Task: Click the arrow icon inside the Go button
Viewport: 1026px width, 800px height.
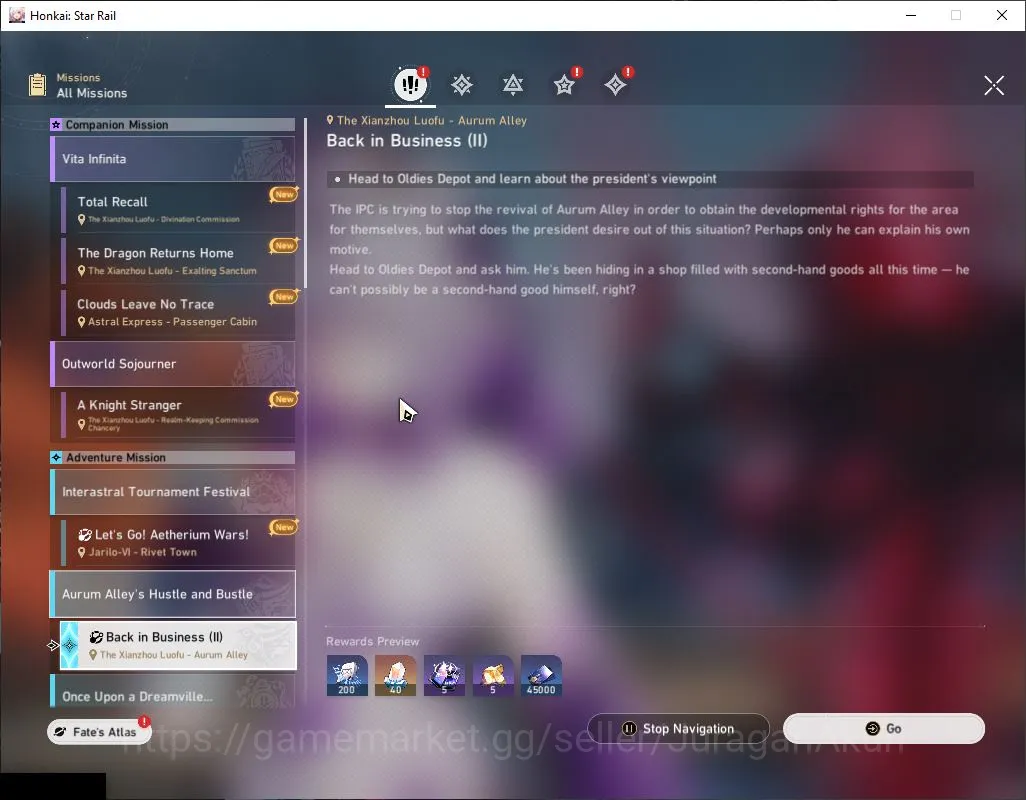Action: pyautogui.click(x=872, y=729)
